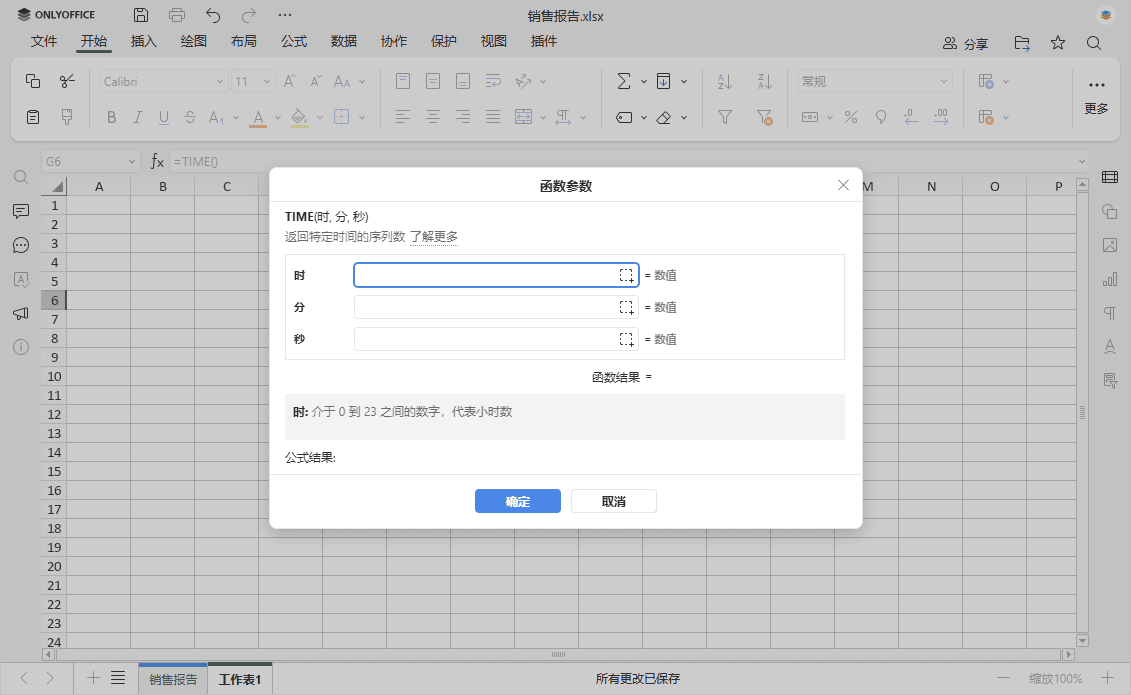Expand the G6 name box dropdown
Screen dimensions: 1131x695
pos(133,161)
